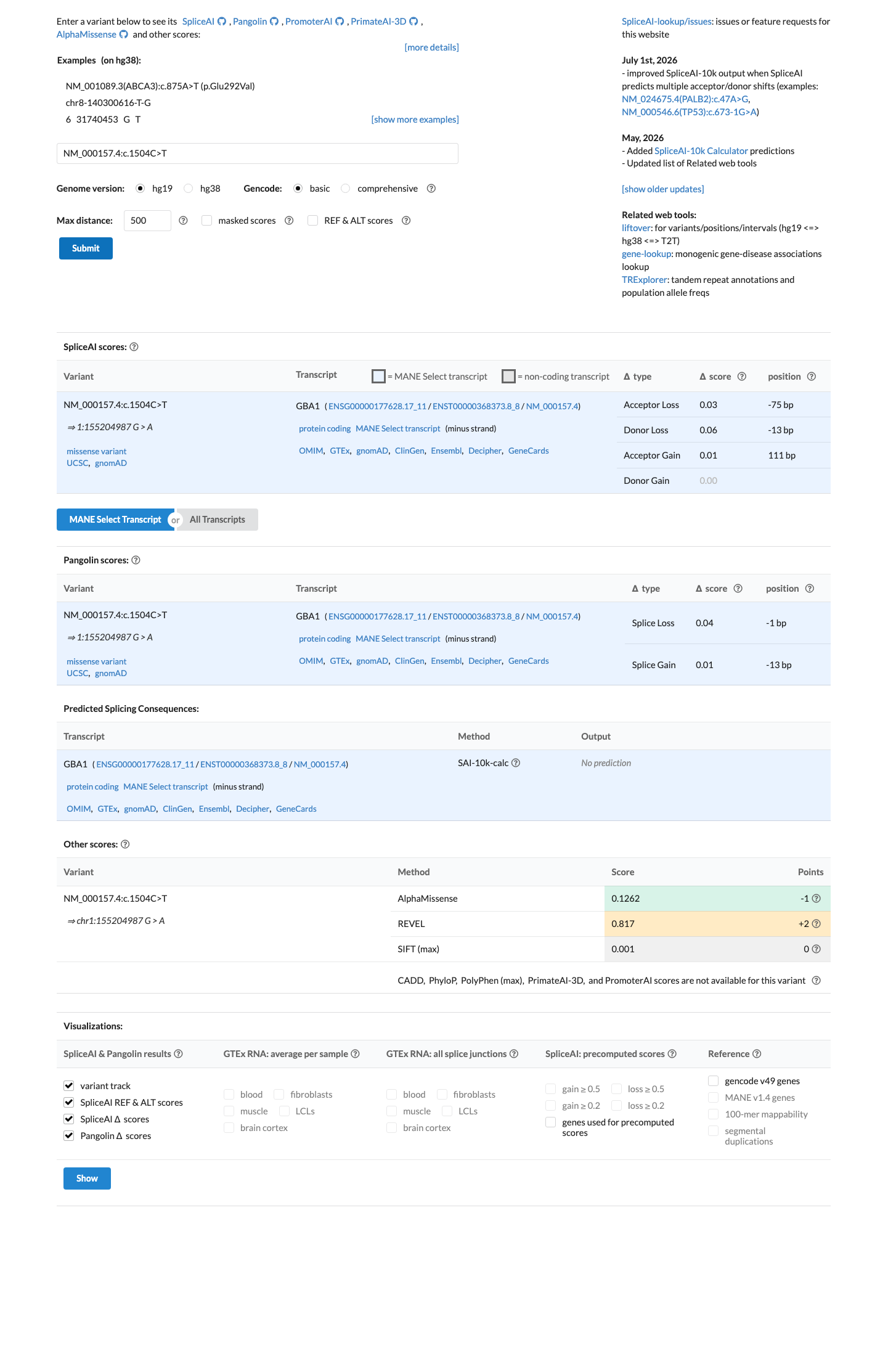Image resolution: width=896 pixels, height=1356 pixels.
Task: Pick example chr8-140300616-T-G
Action: 108,103
